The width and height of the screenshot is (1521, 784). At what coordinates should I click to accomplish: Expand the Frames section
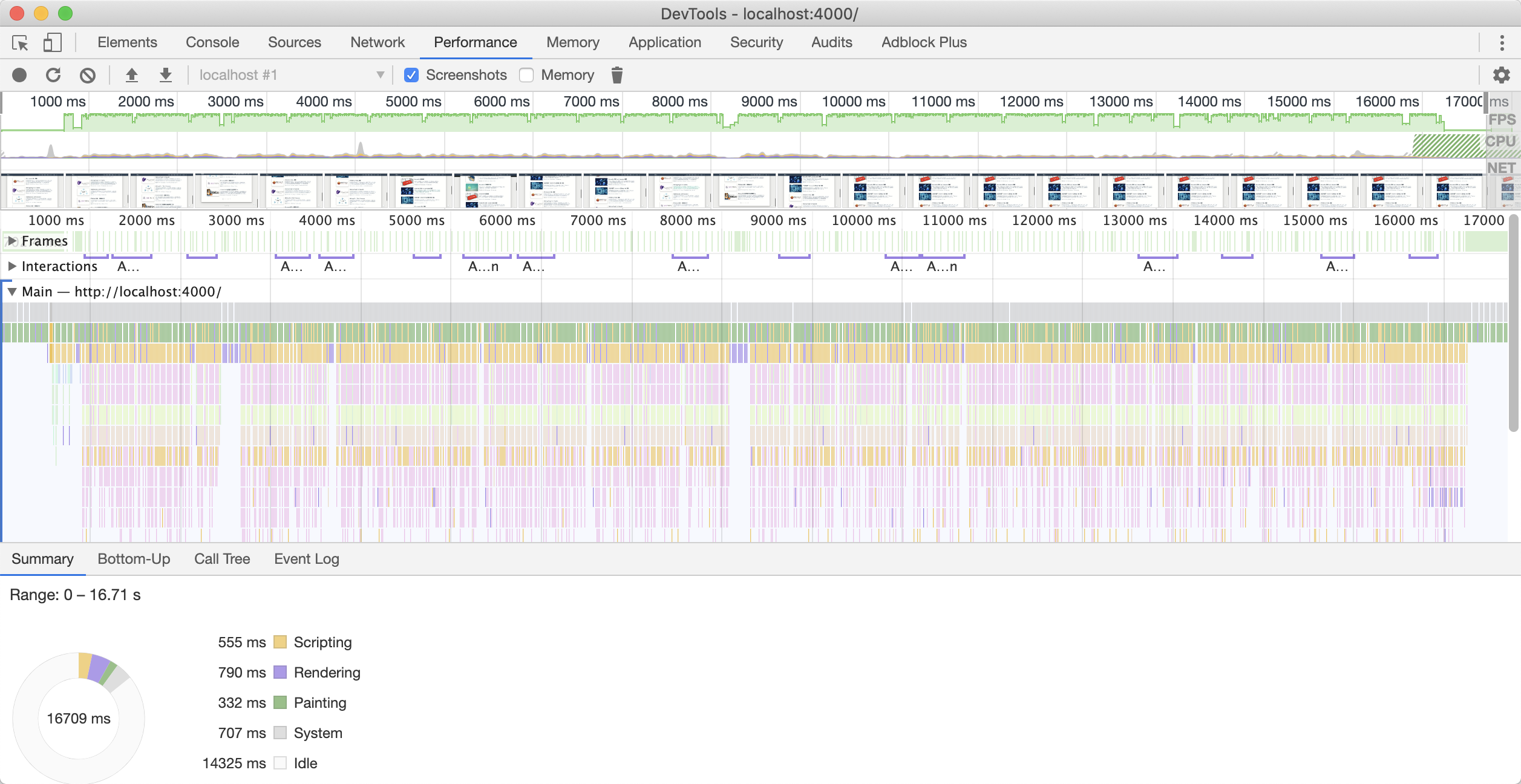12,240
